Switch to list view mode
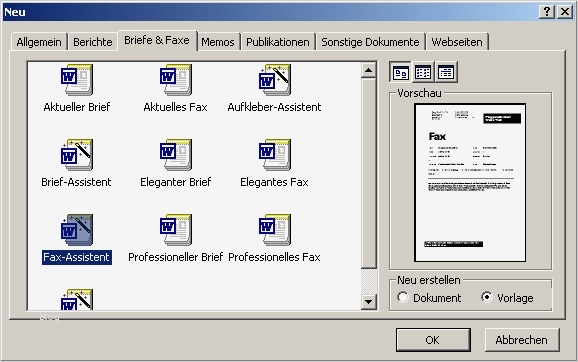Viewport: 578px width, 362px height. [x=423, y=72]
